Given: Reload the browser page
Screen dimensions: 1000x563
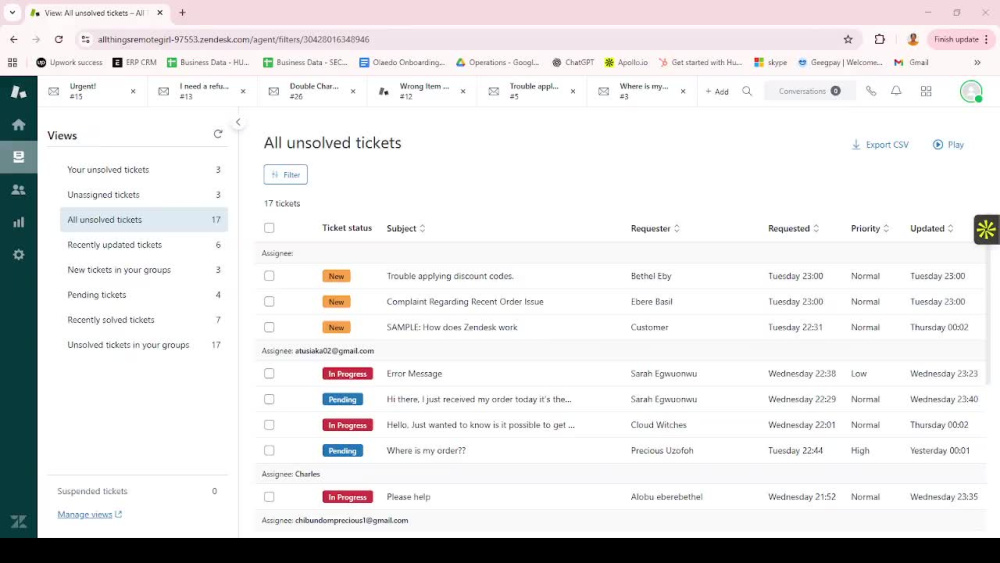Looking at the screenshot, I should click(59, 40).
